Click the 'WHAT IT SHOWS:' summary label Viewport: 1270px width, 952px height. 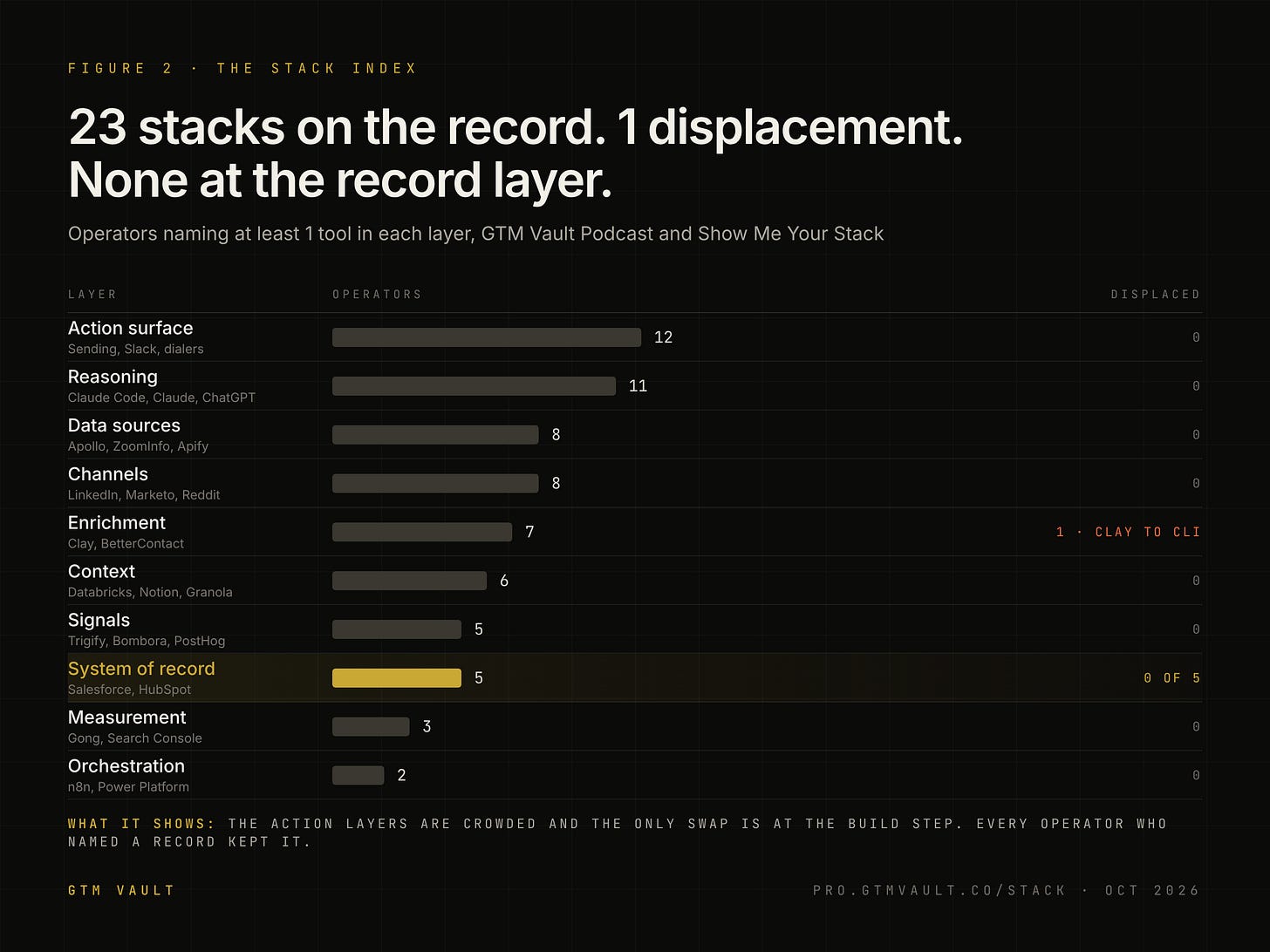(x=141, y=824)
